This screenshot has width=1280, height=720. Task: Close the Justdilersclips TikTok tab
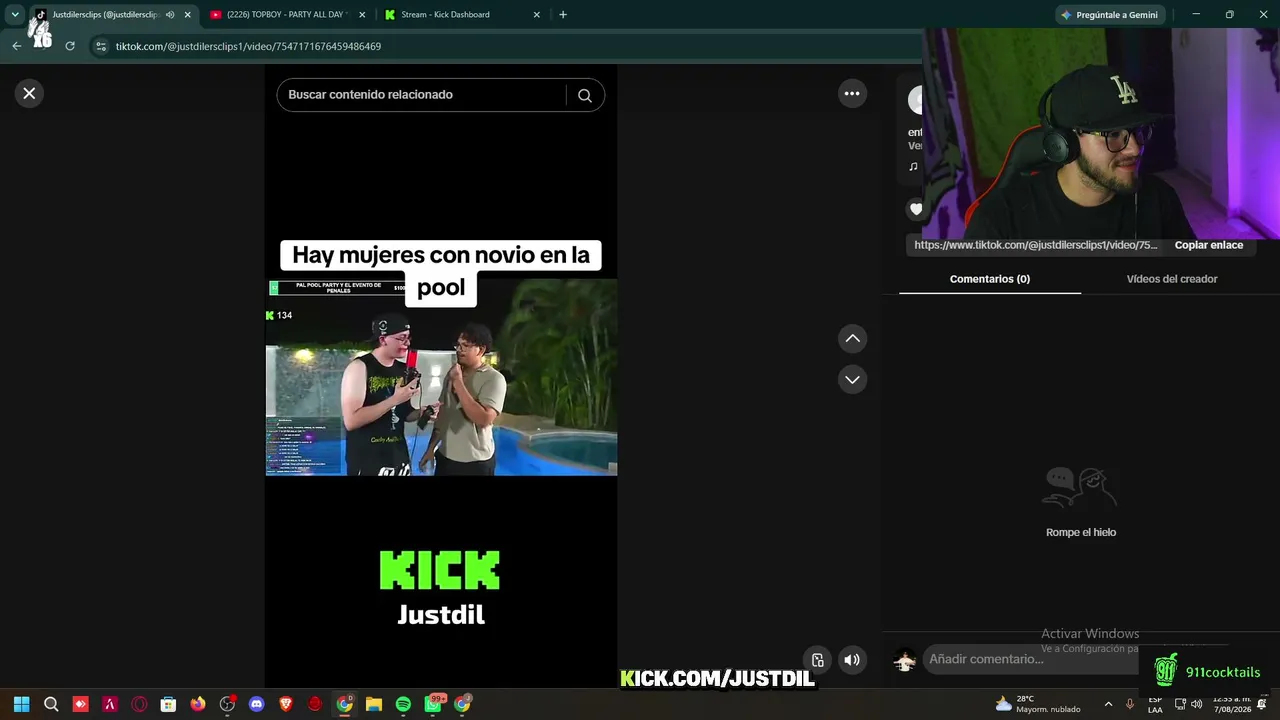(187, 15)
